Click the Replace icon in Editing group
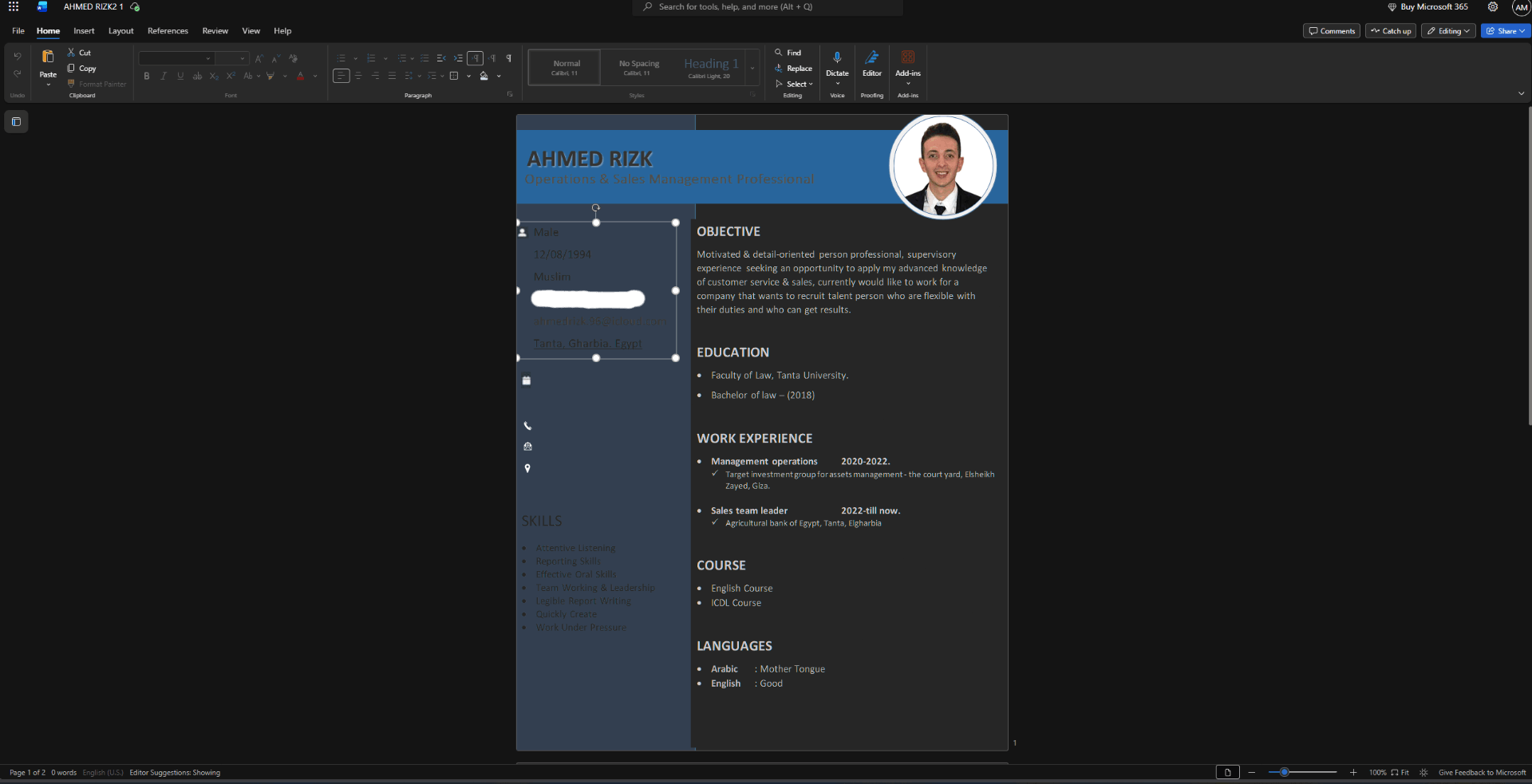 (x=779, y=69)
